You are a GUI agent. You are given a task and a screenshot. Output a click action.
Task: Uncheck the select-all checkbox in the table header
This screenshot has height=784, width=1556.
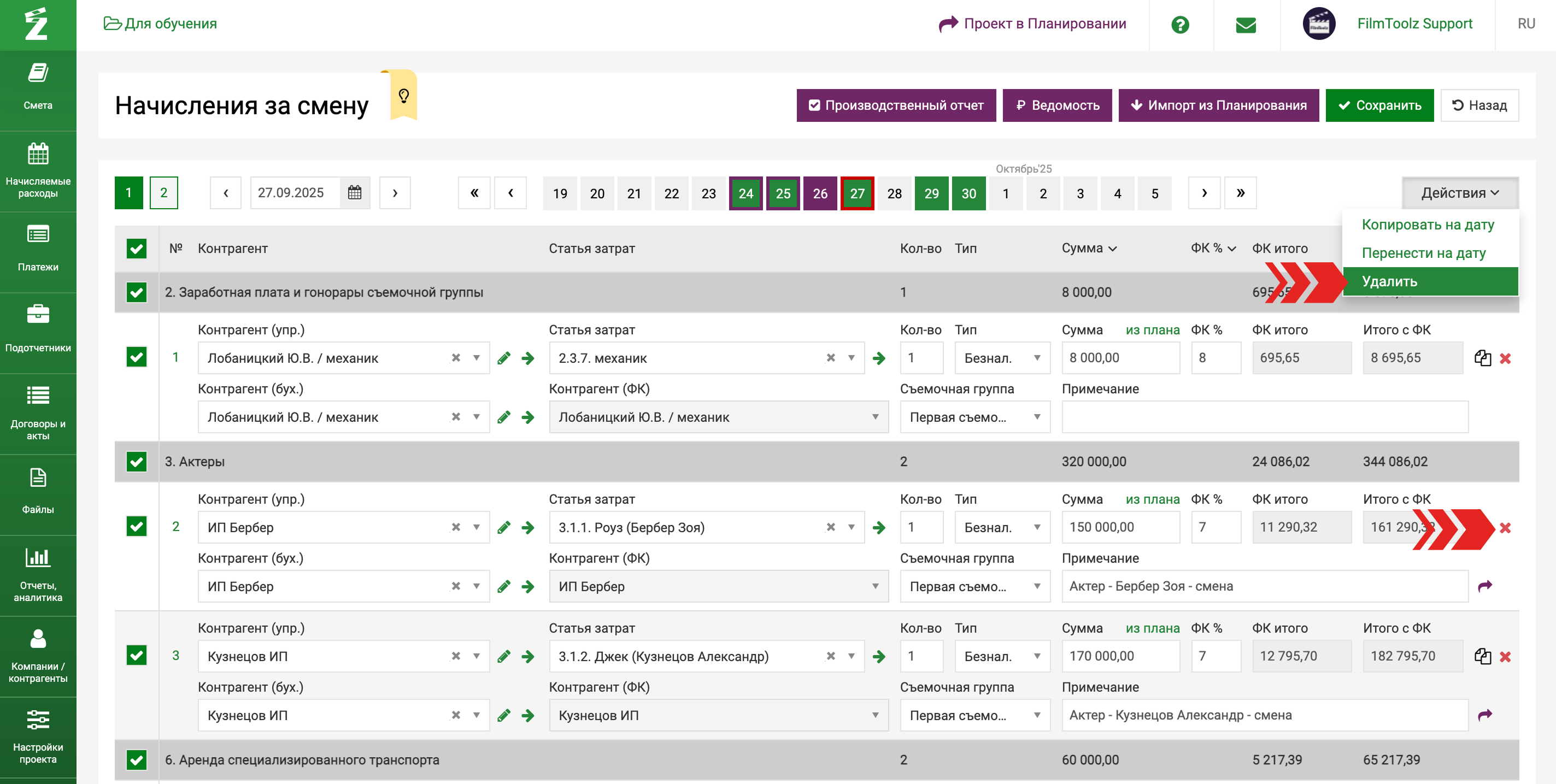click(137, 248)
